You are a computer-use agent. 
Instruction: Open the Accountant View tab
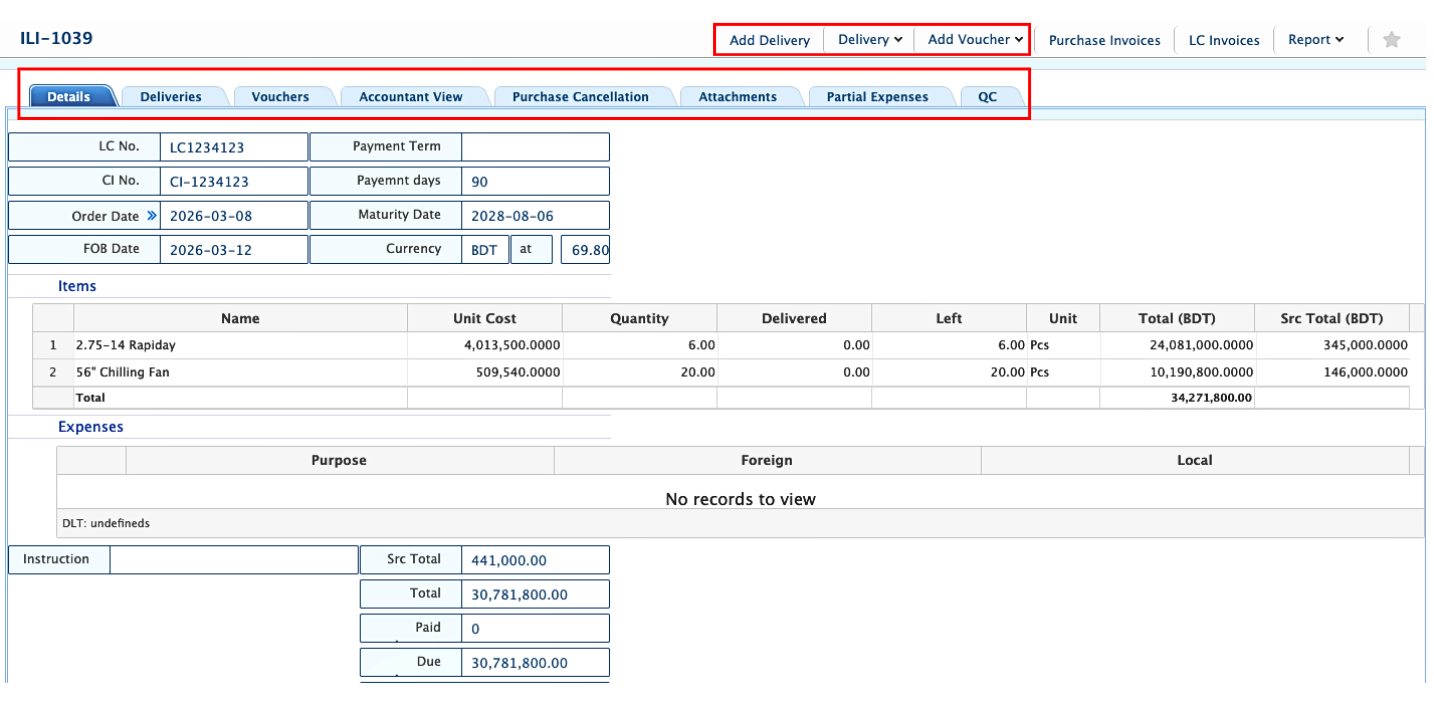click(x=411, y=97)
